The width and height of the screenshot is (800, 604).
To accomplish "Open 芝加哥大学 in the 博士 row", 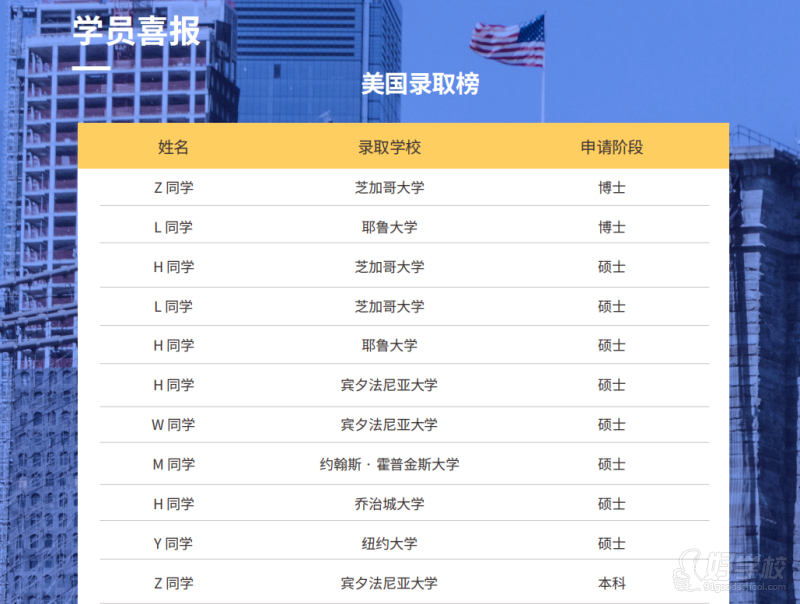I will click(x=390, y=187).
